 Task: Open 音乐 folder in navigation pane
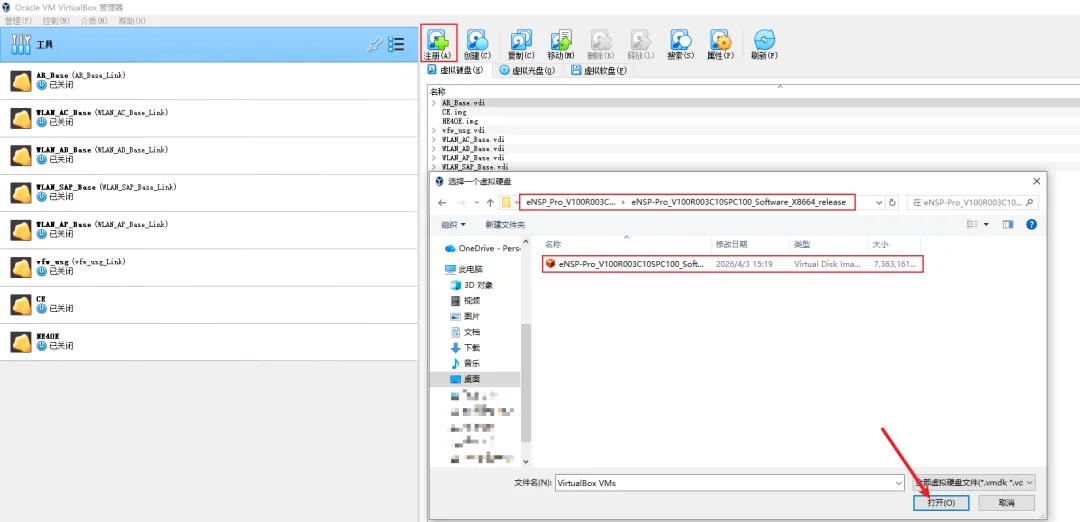pyautogui.click(x=465, y=363)
